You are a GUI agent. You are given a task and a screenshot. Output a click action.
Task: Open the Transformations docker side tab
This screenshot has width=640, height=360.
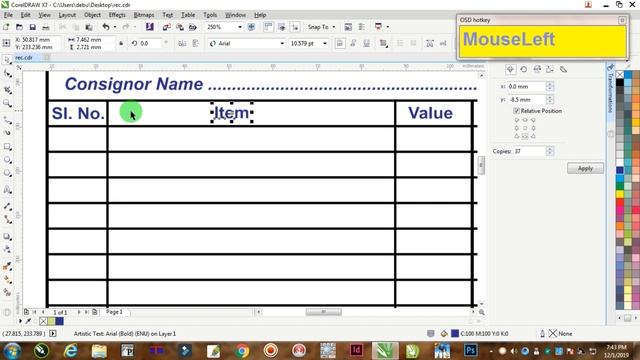[611, 89]
